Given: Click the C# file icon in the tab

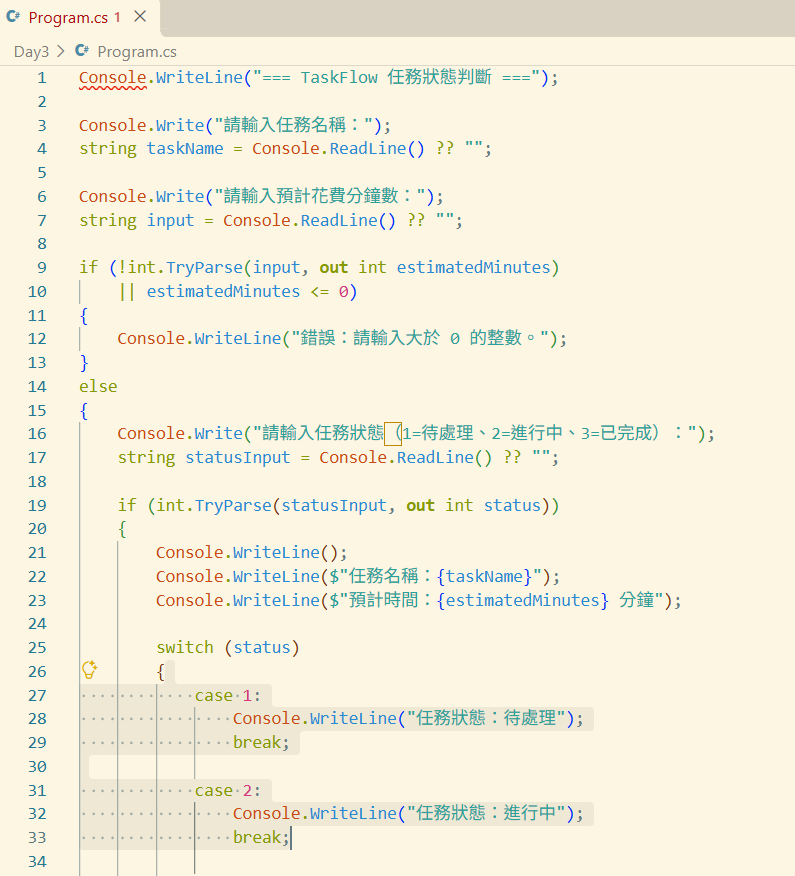Looking at the screenshot, I should (x=13, y=17).
